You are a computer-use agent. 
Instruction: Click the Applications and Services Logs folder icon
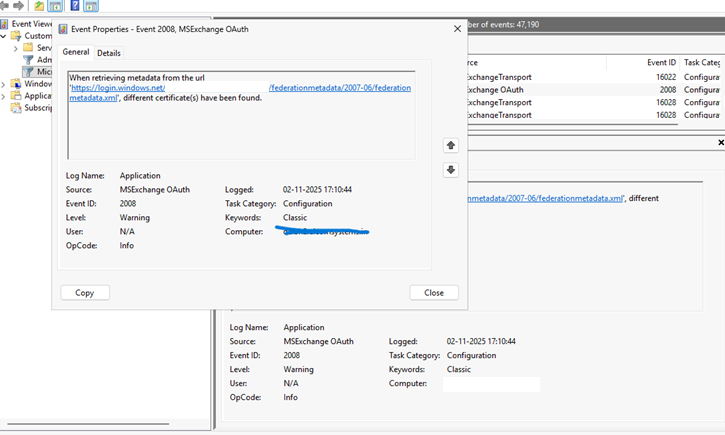pyautogui.click(x=16, y=96)
